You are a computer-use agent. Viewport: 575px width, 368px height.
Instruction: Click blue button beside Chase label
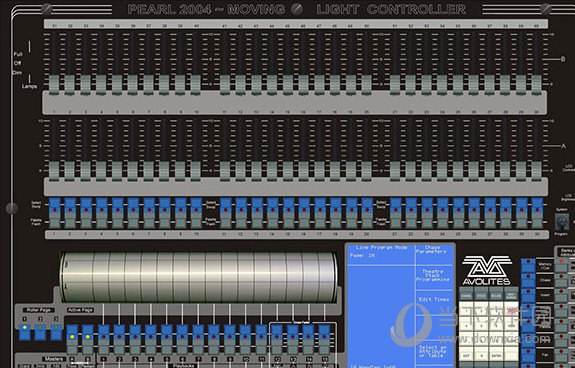pyautogui.click(x=528, y=280)
